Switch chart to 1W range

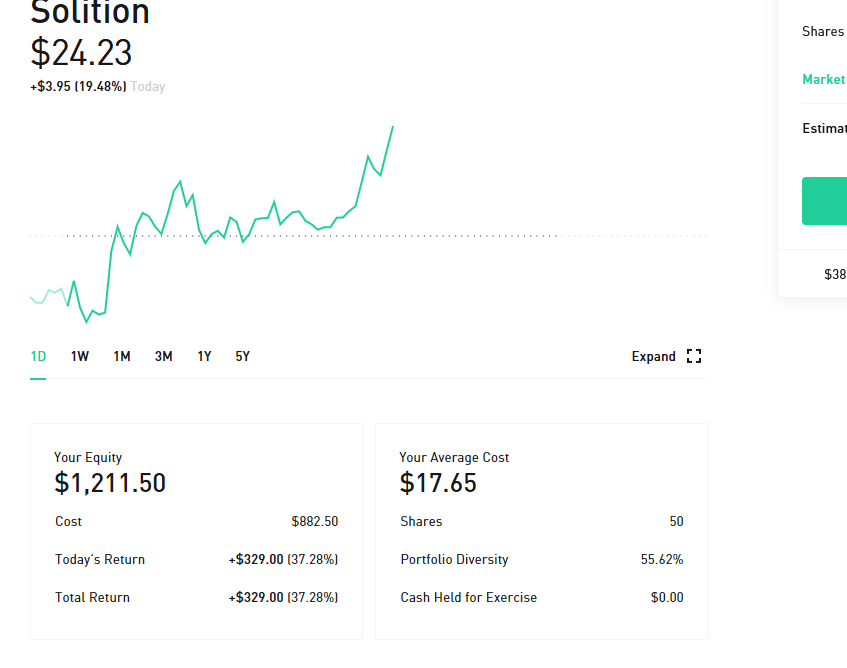tap(80, 356)
